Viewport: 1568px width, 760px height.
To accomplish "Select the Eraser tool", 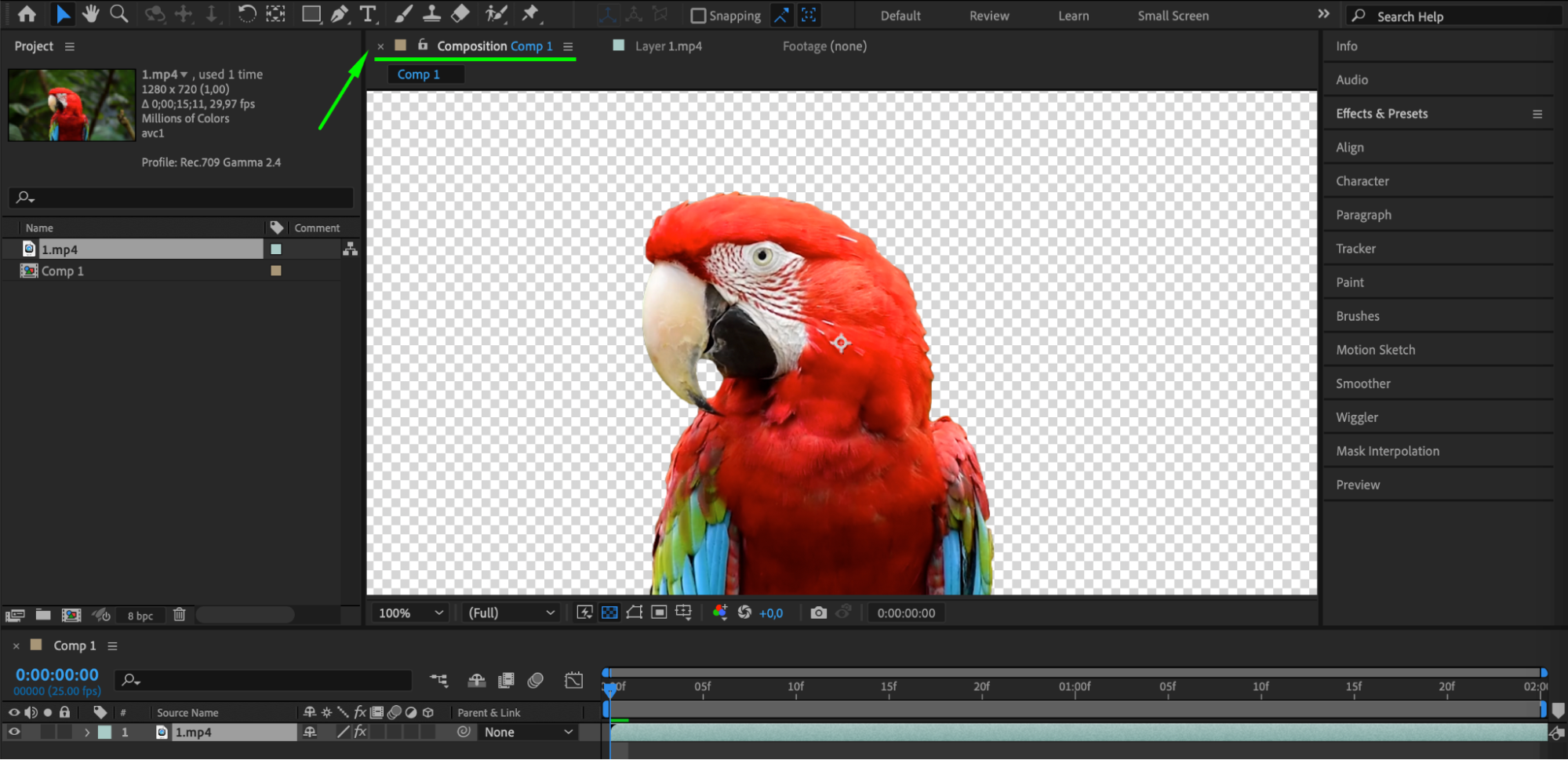I will pyautogui.click(x=460, y=14).
